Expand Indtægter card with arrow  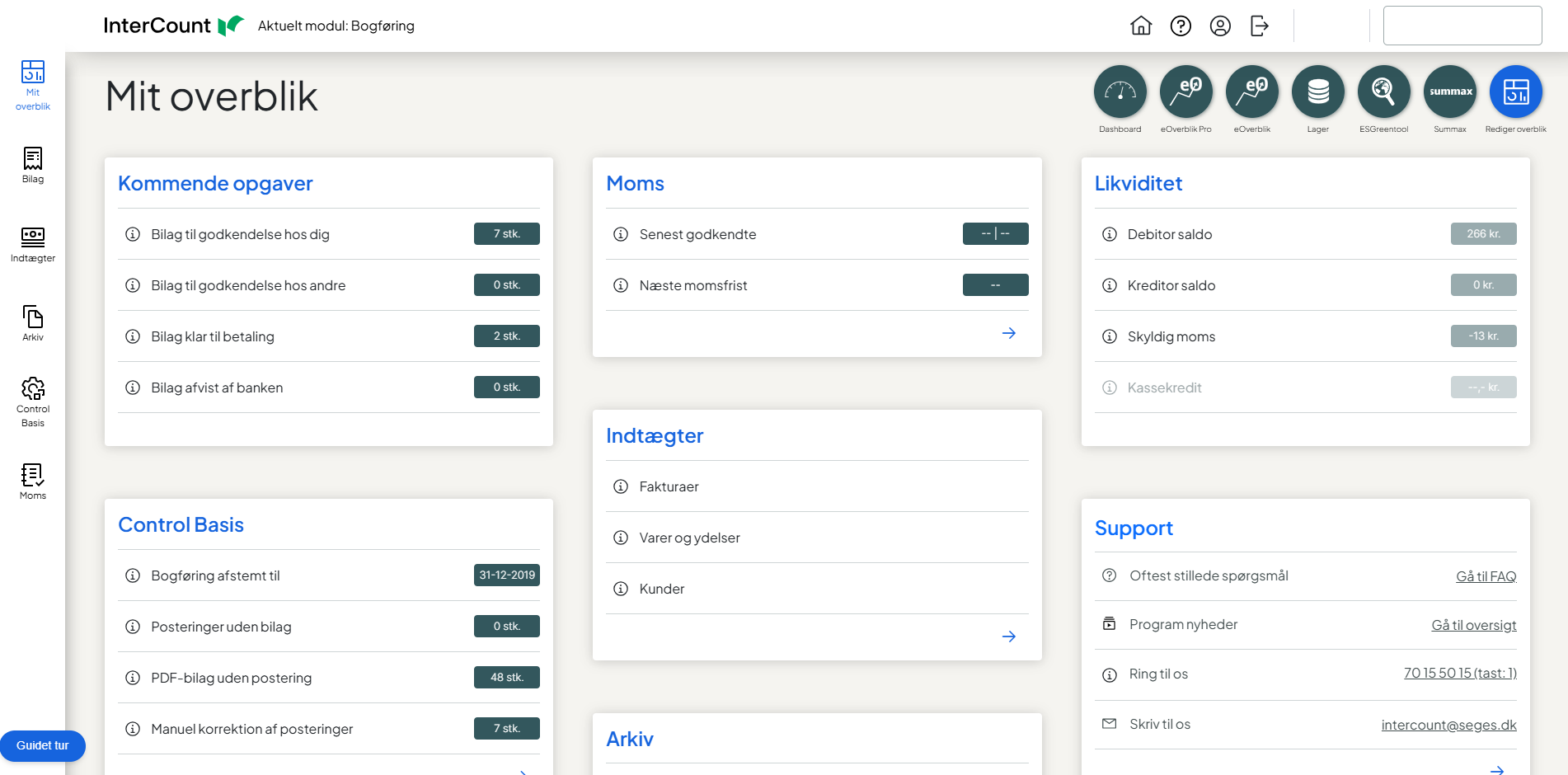coord(1008,636)
